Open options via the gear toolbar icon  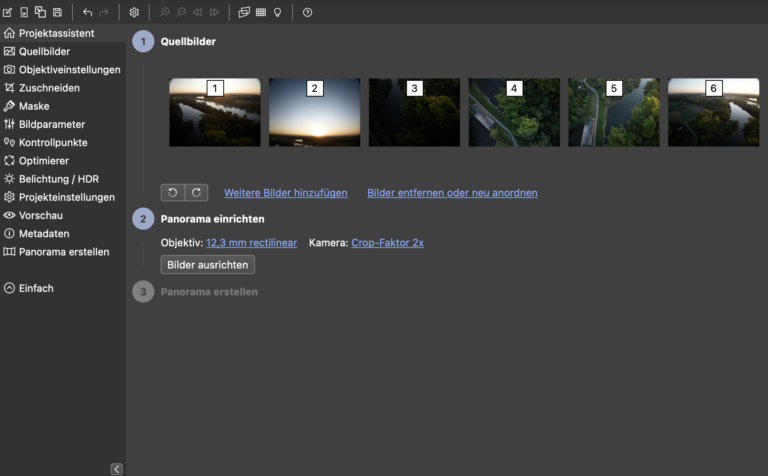(134, 12)
